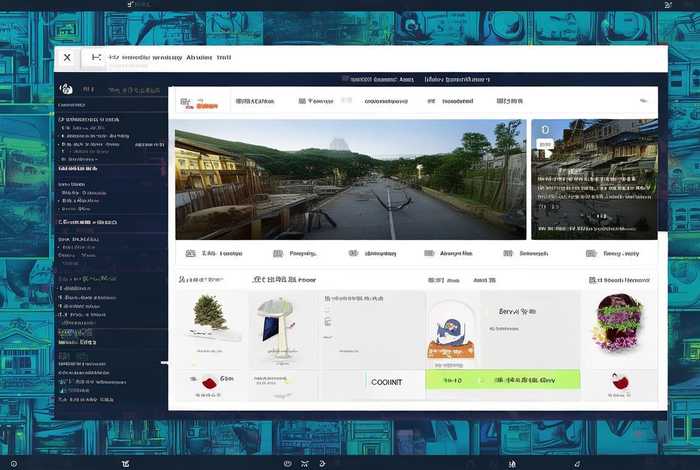
Task: Click the COOIINT button
Action: point(386,381)
